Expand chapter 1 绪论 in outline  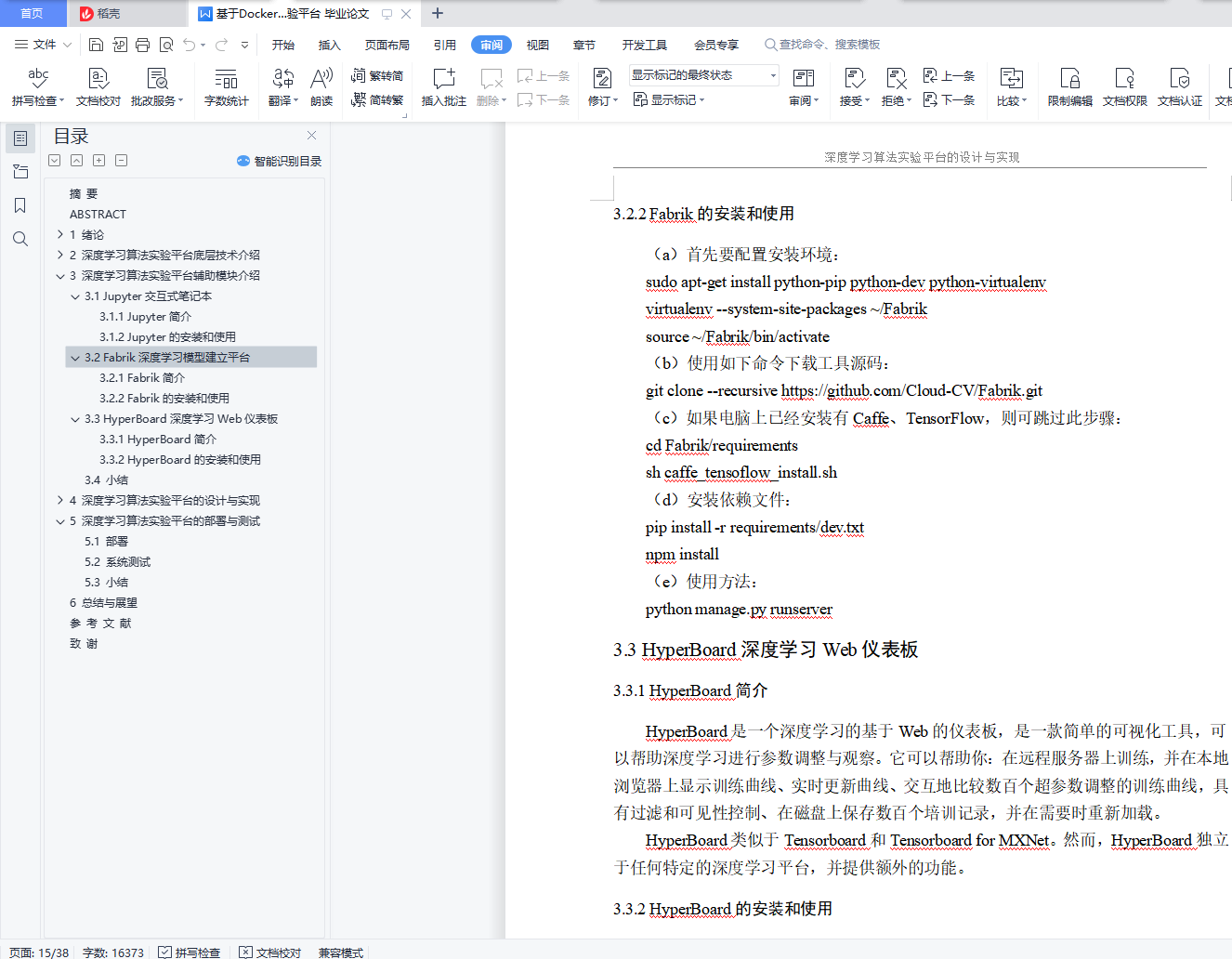click(60, 235)
